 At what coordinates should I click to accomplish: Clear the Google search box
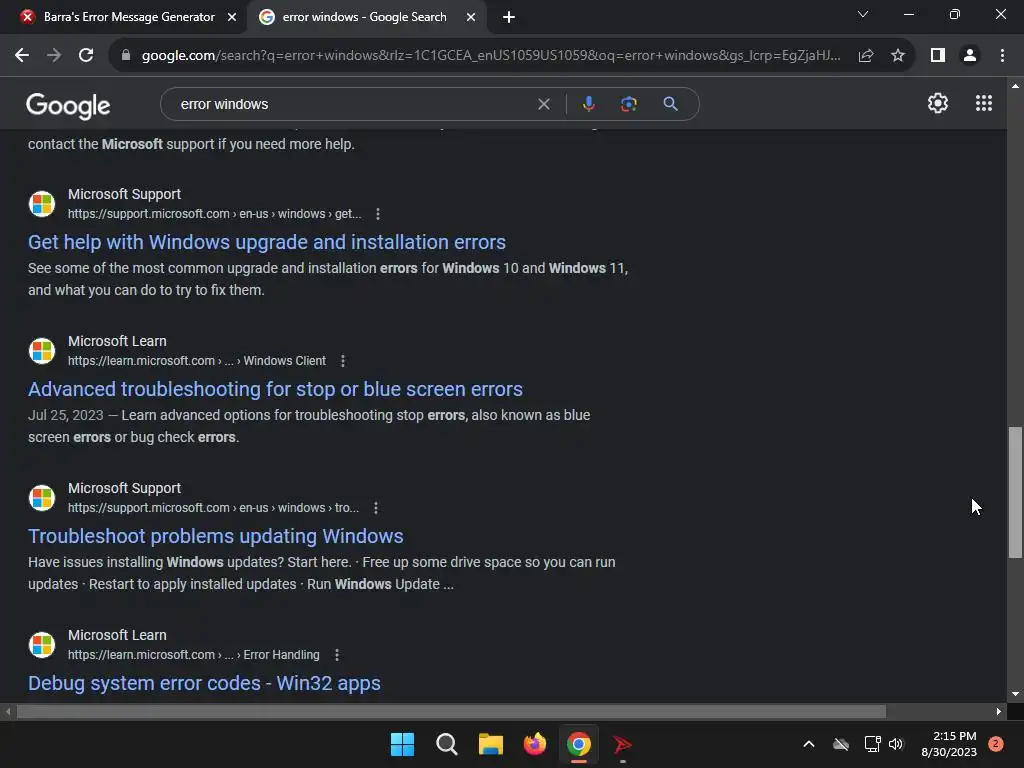coord(543,104)
